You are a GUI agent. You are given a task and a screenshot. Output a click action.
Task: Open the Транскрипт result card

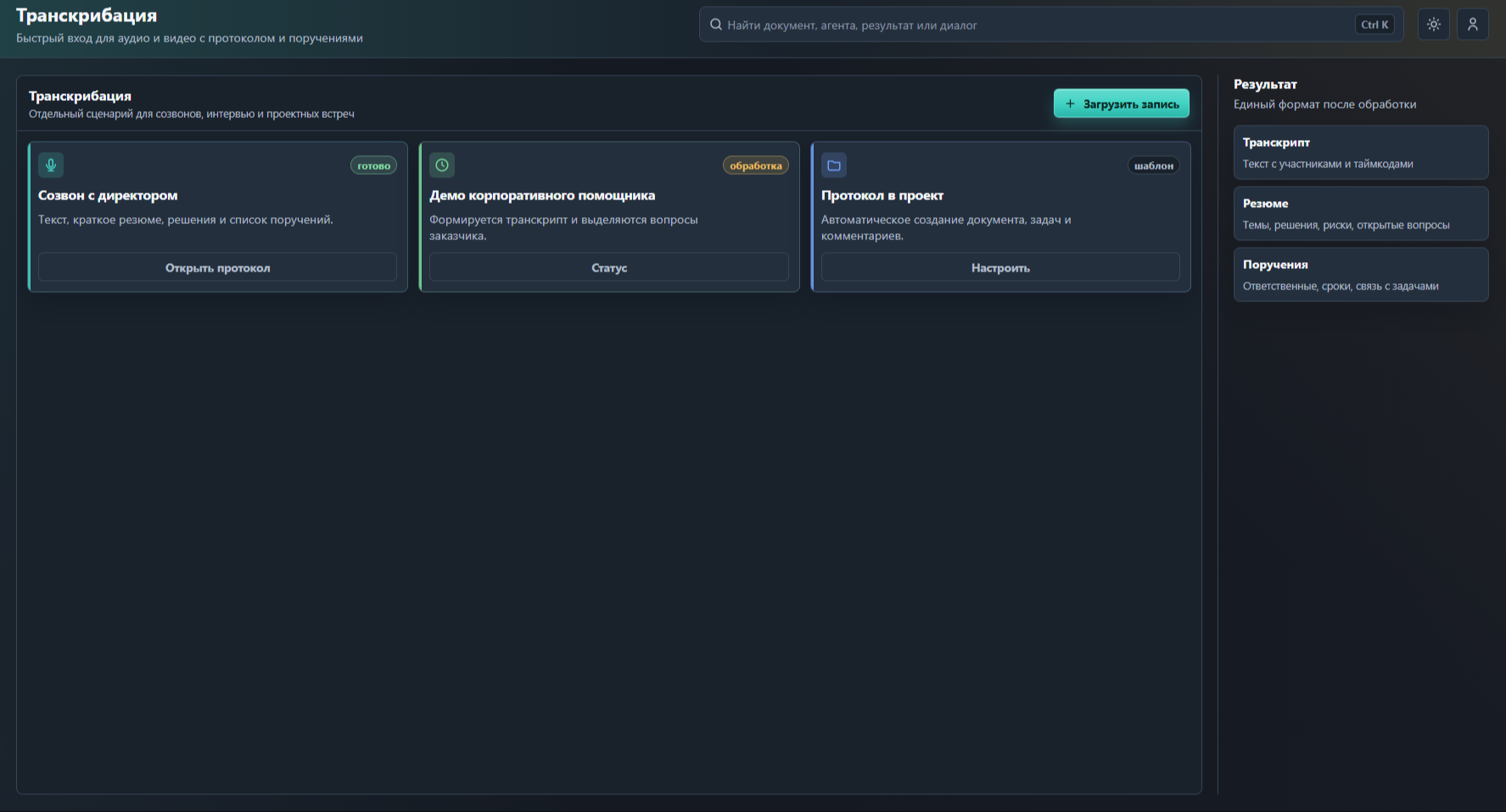point(1361,153)
